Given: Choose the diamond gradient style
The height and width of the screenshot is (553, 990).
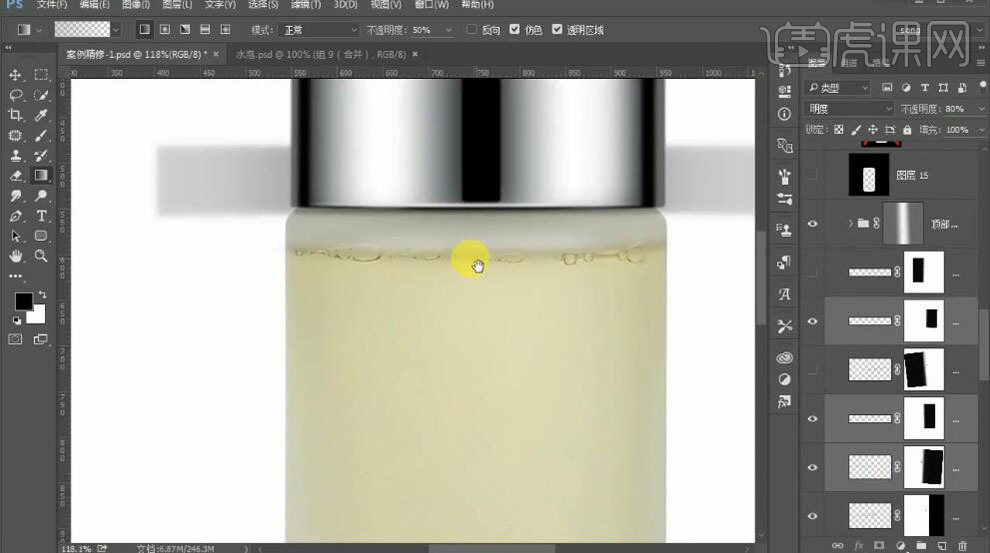Looking at the screenshot, I should pos(225,30).
